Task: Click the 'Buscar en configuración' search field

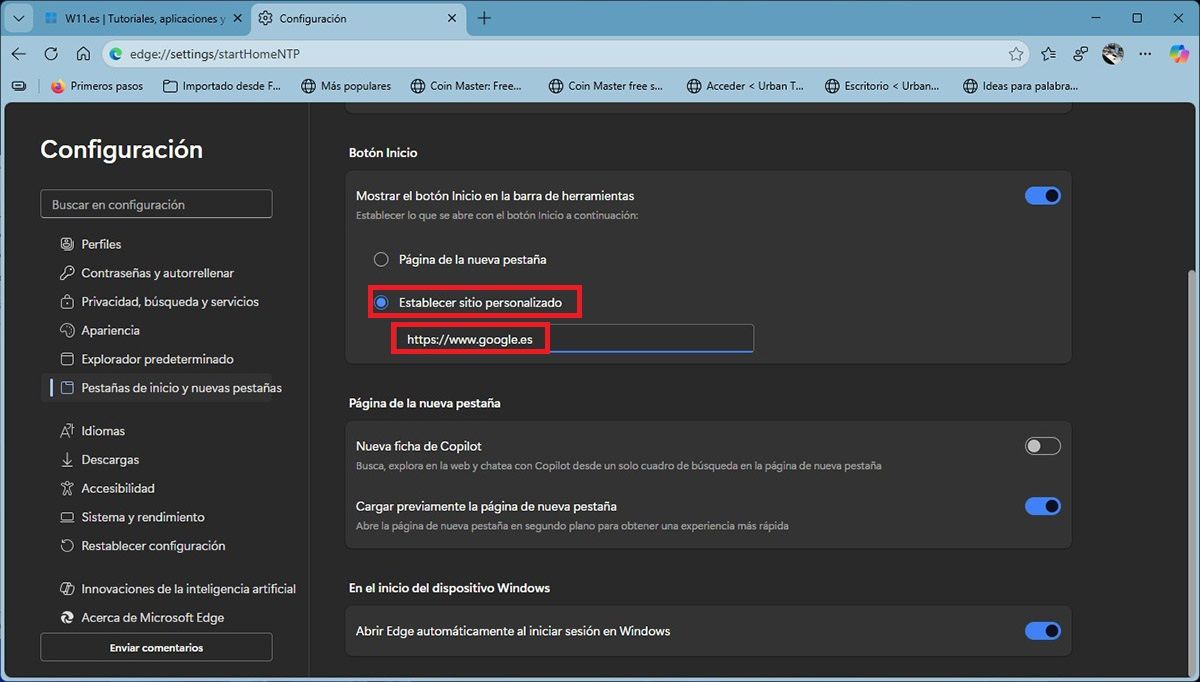Action: click(156, 204)
